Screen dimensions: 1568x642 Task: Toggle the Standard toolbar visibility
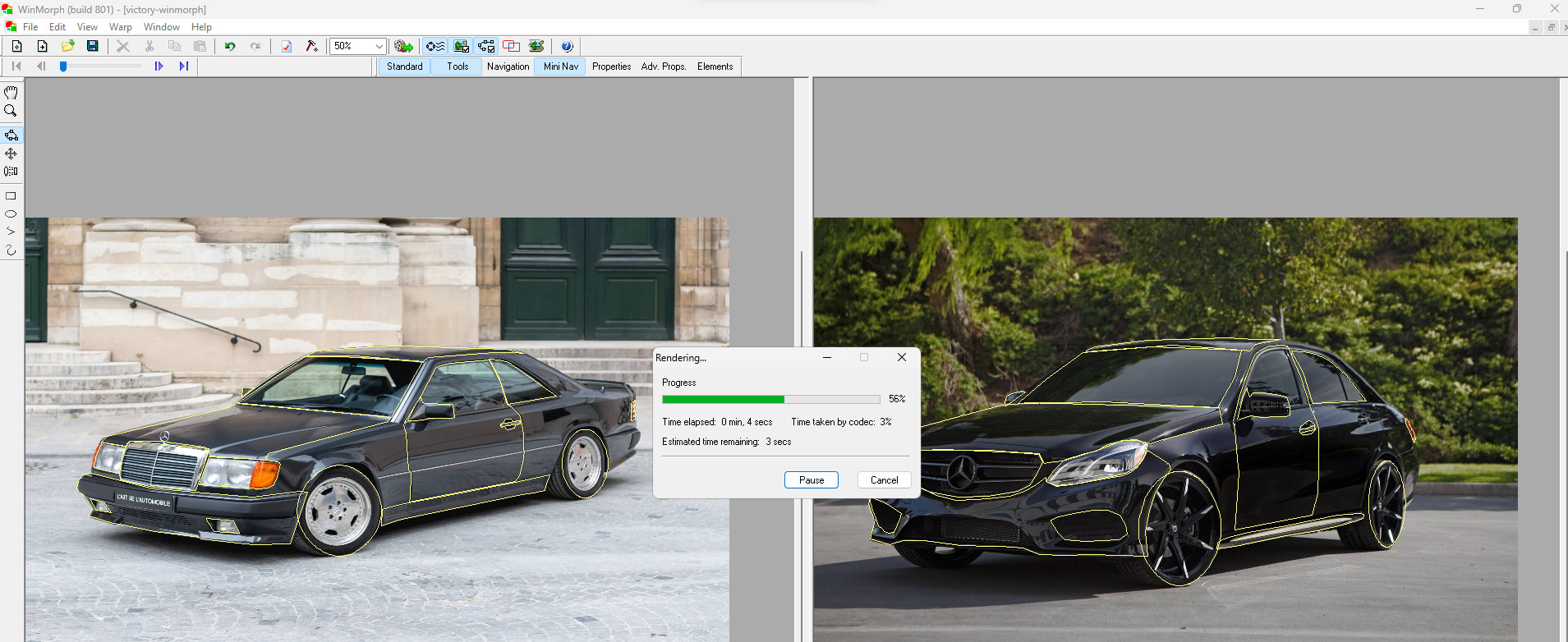click(x=404, y=66)
